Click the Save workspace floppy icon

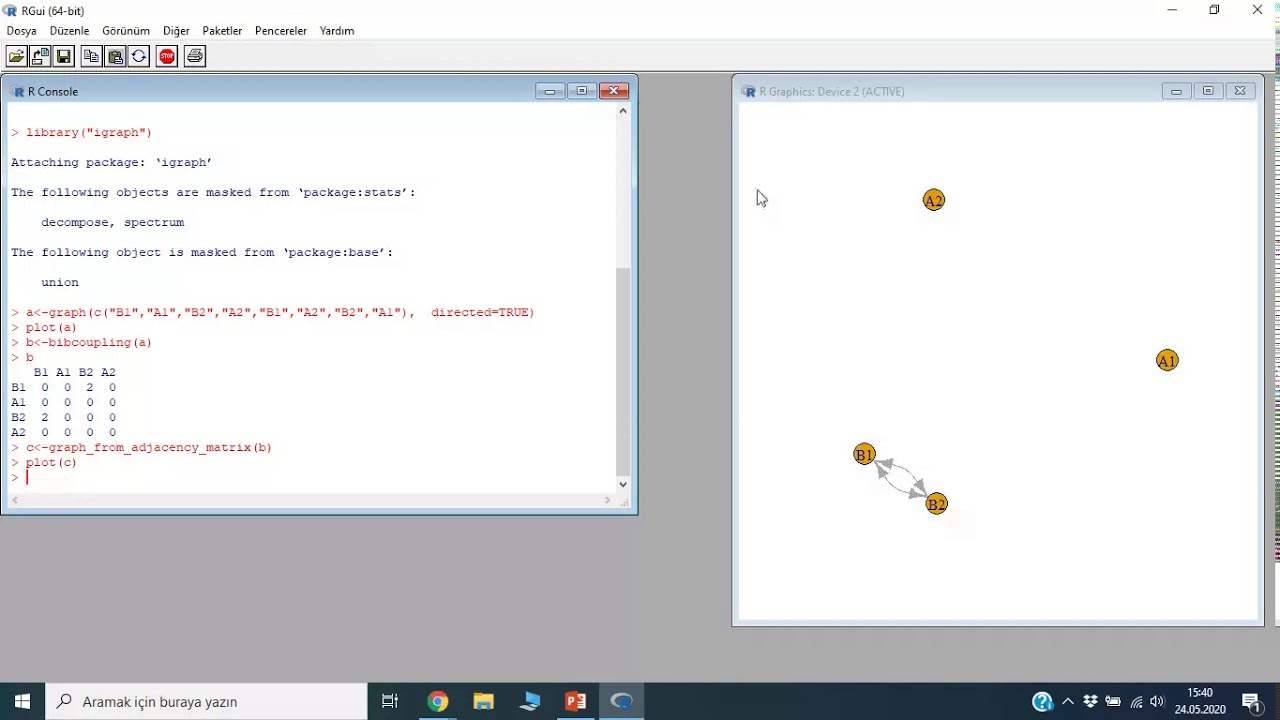point(64,57)
